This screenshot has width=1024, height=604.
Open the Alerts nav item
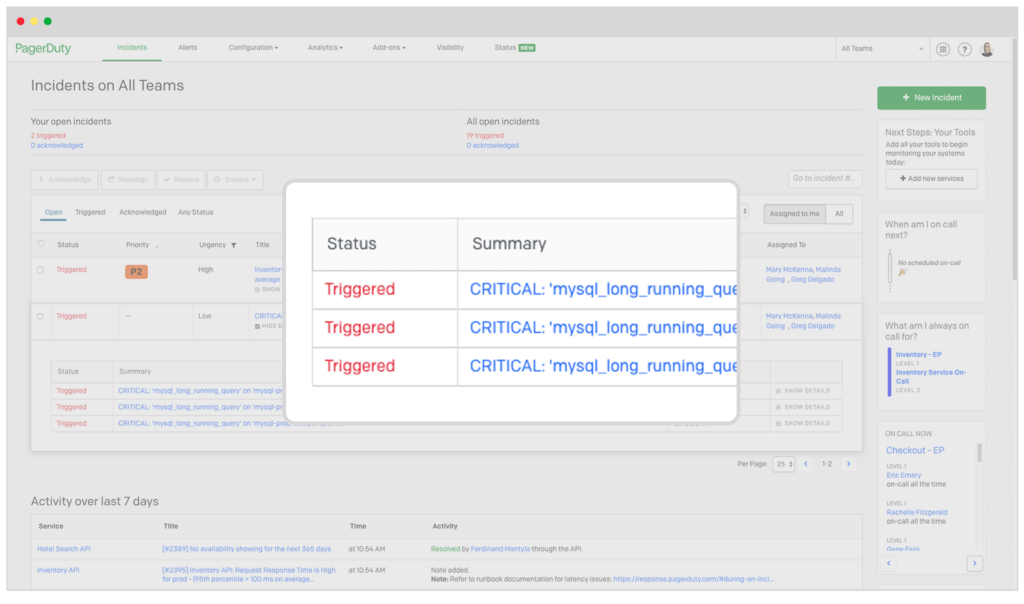(187, 48)
